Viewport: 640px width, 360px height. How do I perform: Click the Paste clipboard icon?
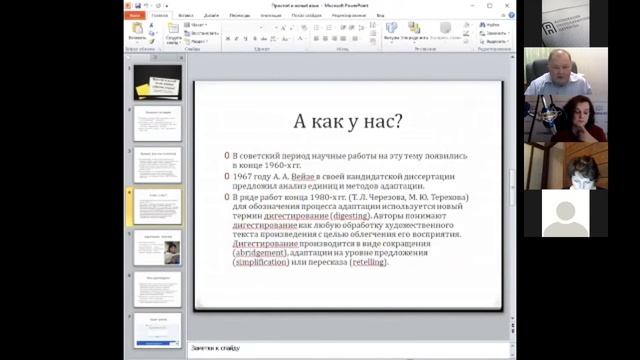[137, 28]
